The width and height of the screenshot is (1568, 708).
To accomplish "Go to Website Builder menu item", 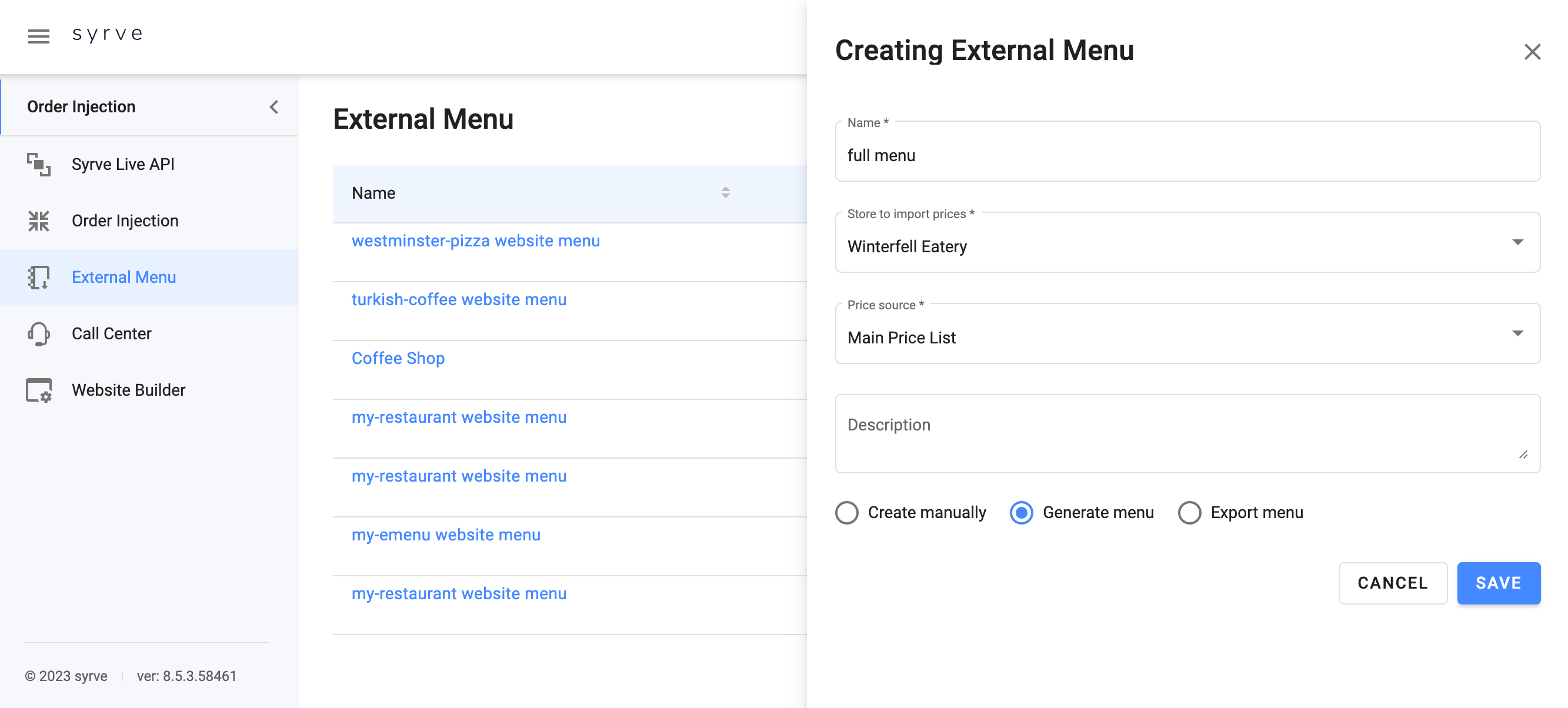I will [x=128, y=390].
